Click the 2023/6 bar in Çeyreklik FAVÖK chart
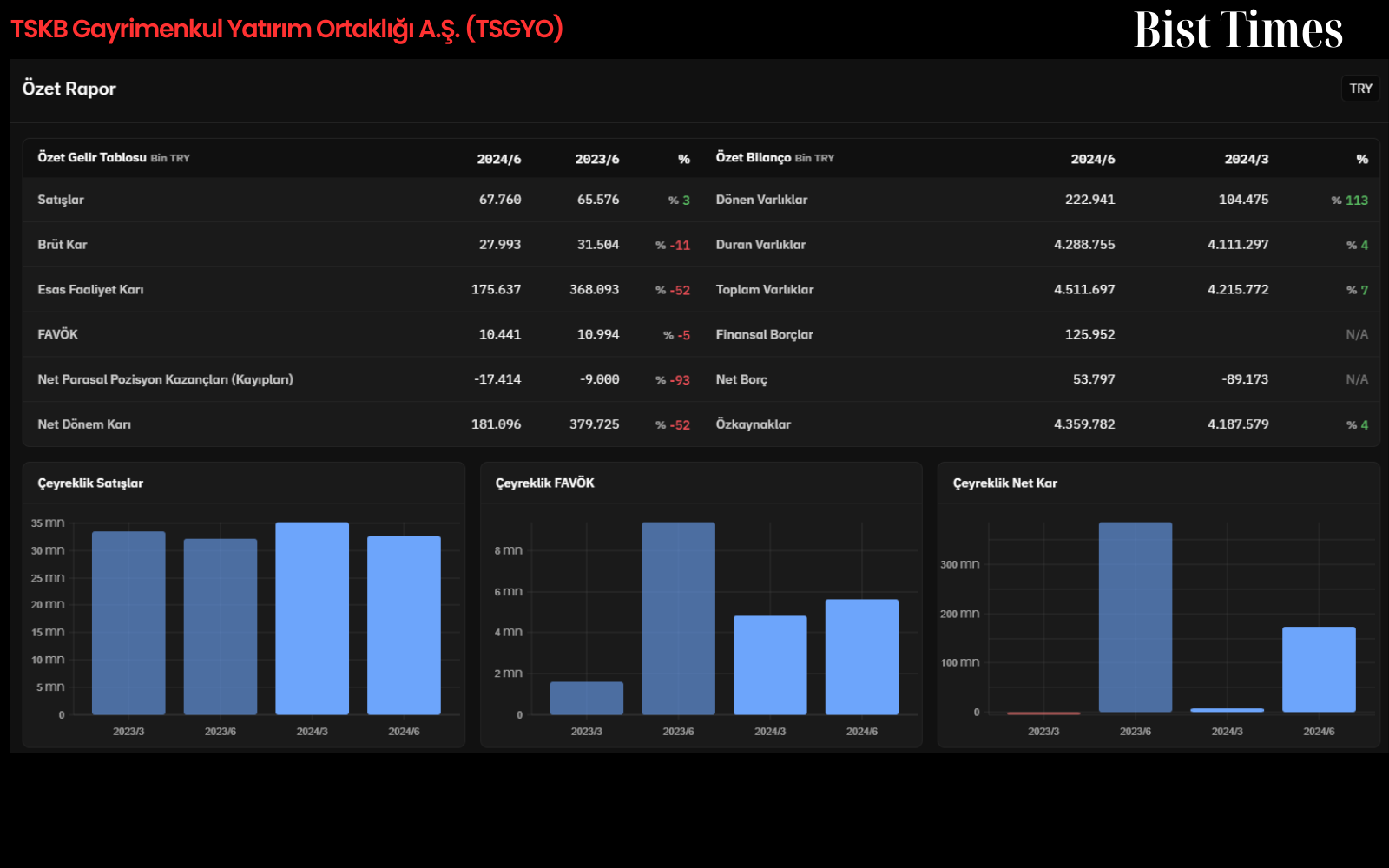Image resolution: width=1389 pixels, height=868 pixels. coord(678,619)
